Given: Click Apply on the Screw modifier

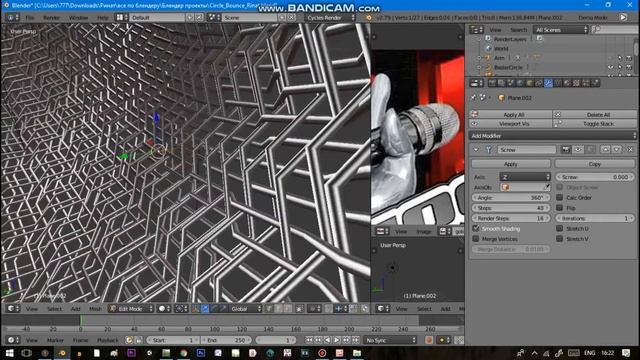Looking at the screenshot, I should (511, 164).
